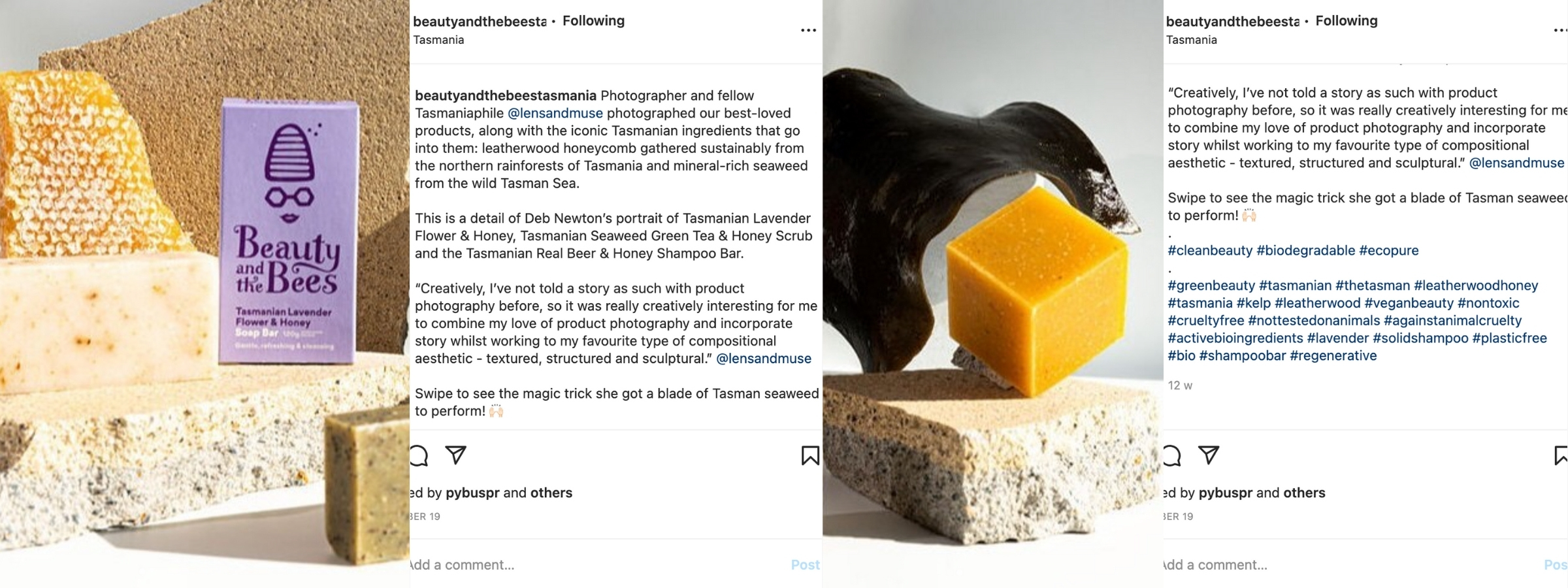Click Tasmania location on left post

(x=438, y=40)
